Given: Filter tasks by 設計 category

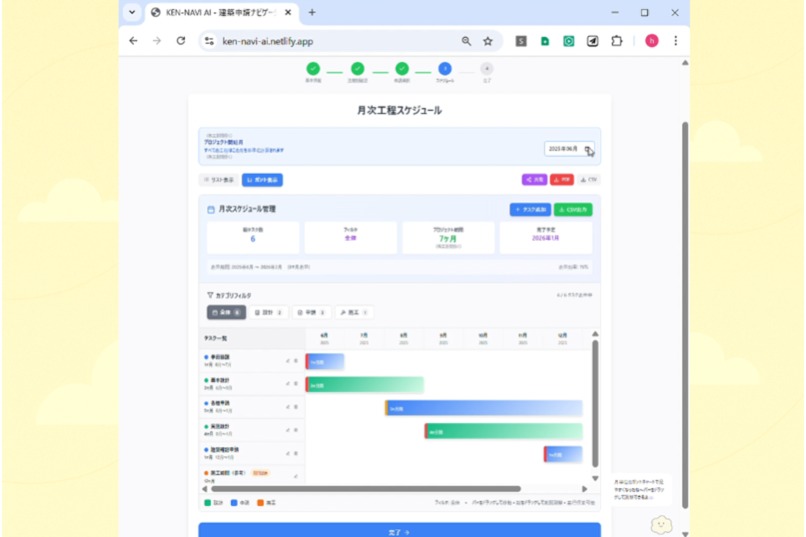Looking at the screenshot, I should (x=268, y=312).
